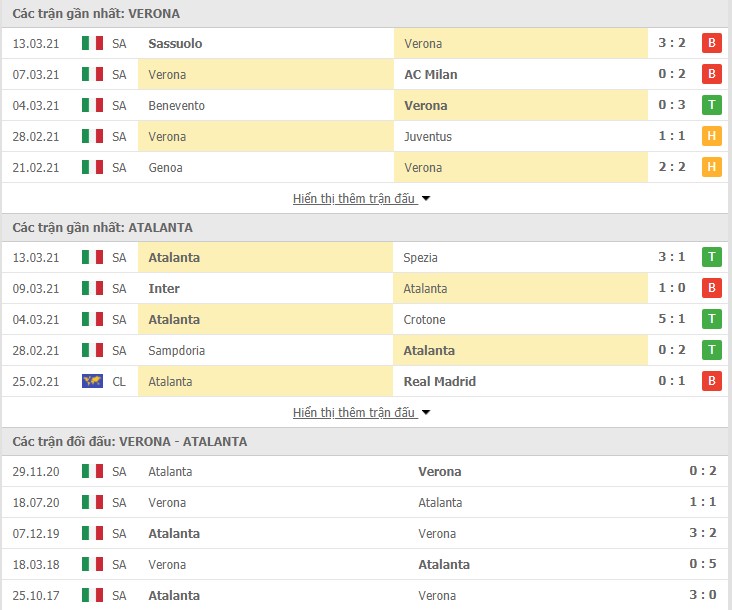Viewport: 732px width, 610px height.
Task: Click the red B badge for Inter vs Atalanta
Action: pos(711,287)
